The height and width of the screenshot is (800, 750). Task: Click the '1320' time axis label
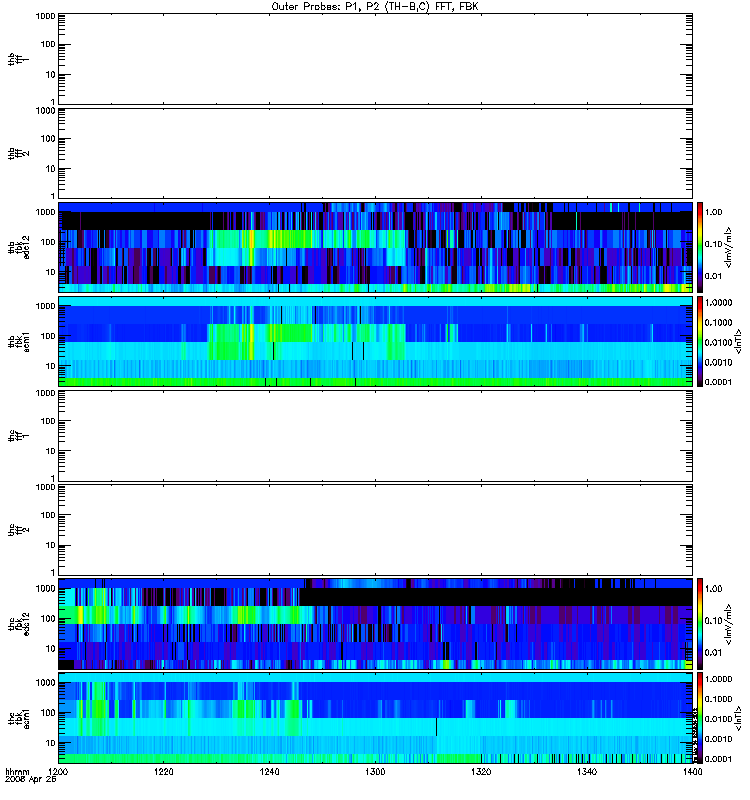coord(481,772)
